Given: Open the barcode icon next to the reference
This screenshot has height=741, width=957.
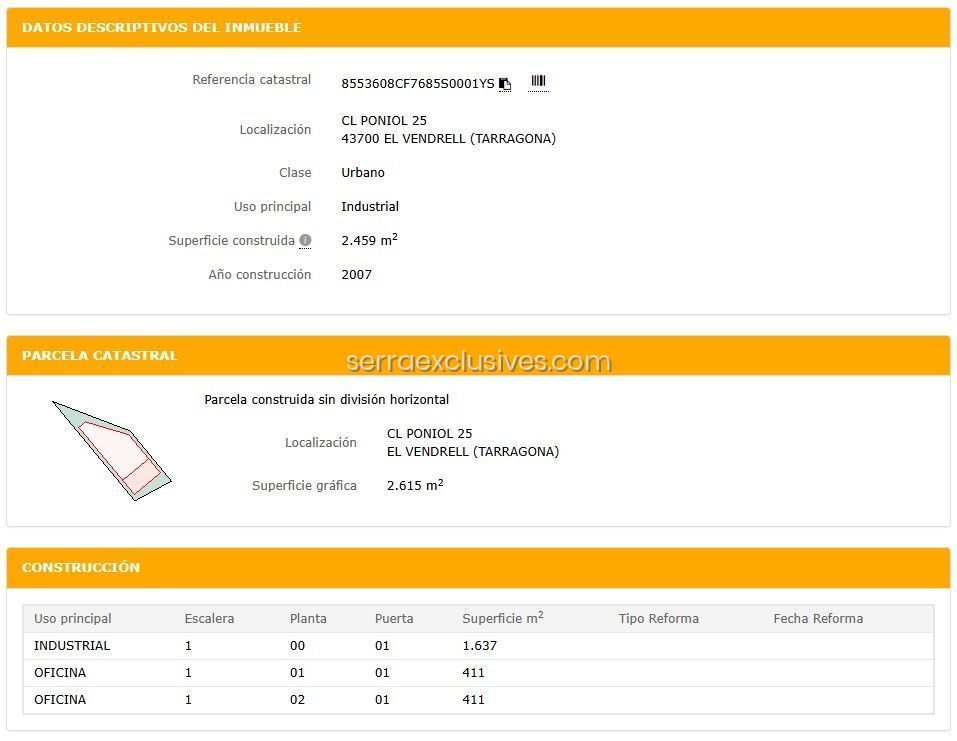Looking at the screenshot, I should (x=538, y=81).
